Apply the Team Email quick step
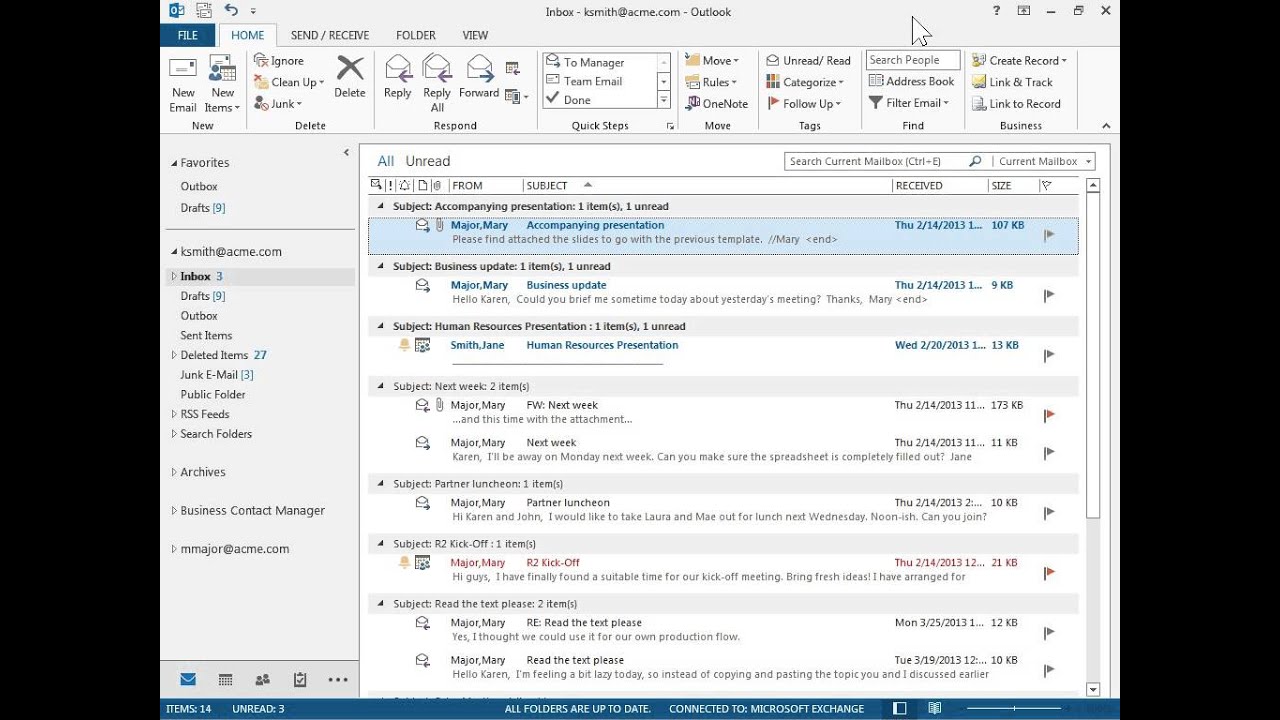 600,81
